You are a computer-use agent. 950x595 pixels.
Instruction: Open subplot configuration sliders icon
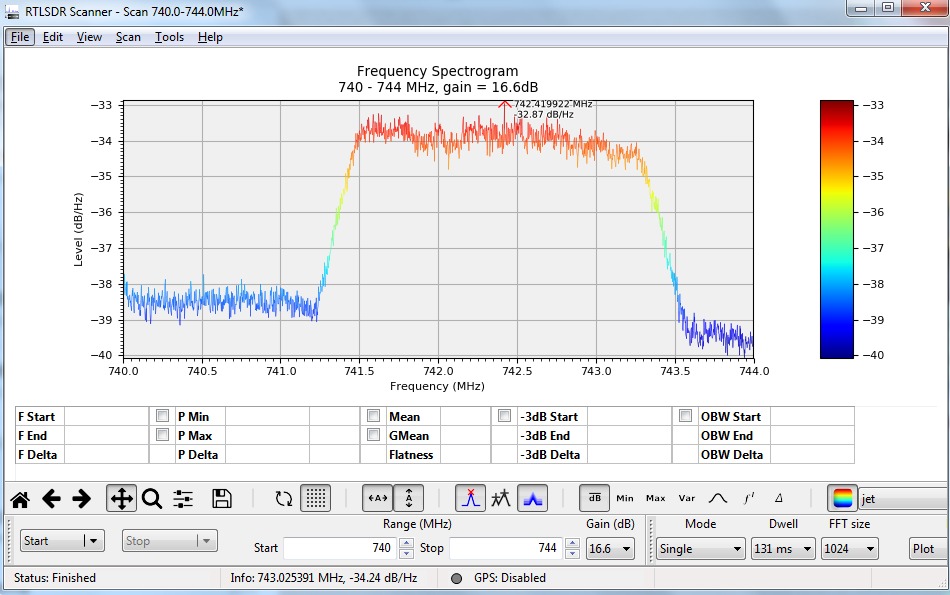(182, 499)
